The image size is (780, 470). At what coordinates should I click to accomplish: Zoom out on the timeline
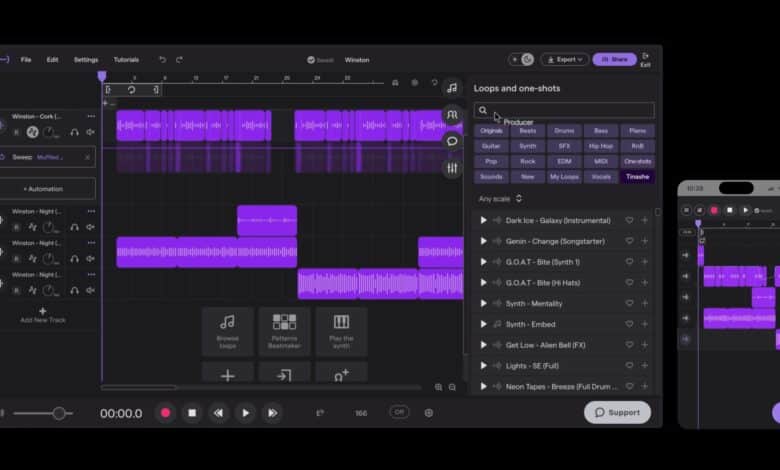(452, 387)
